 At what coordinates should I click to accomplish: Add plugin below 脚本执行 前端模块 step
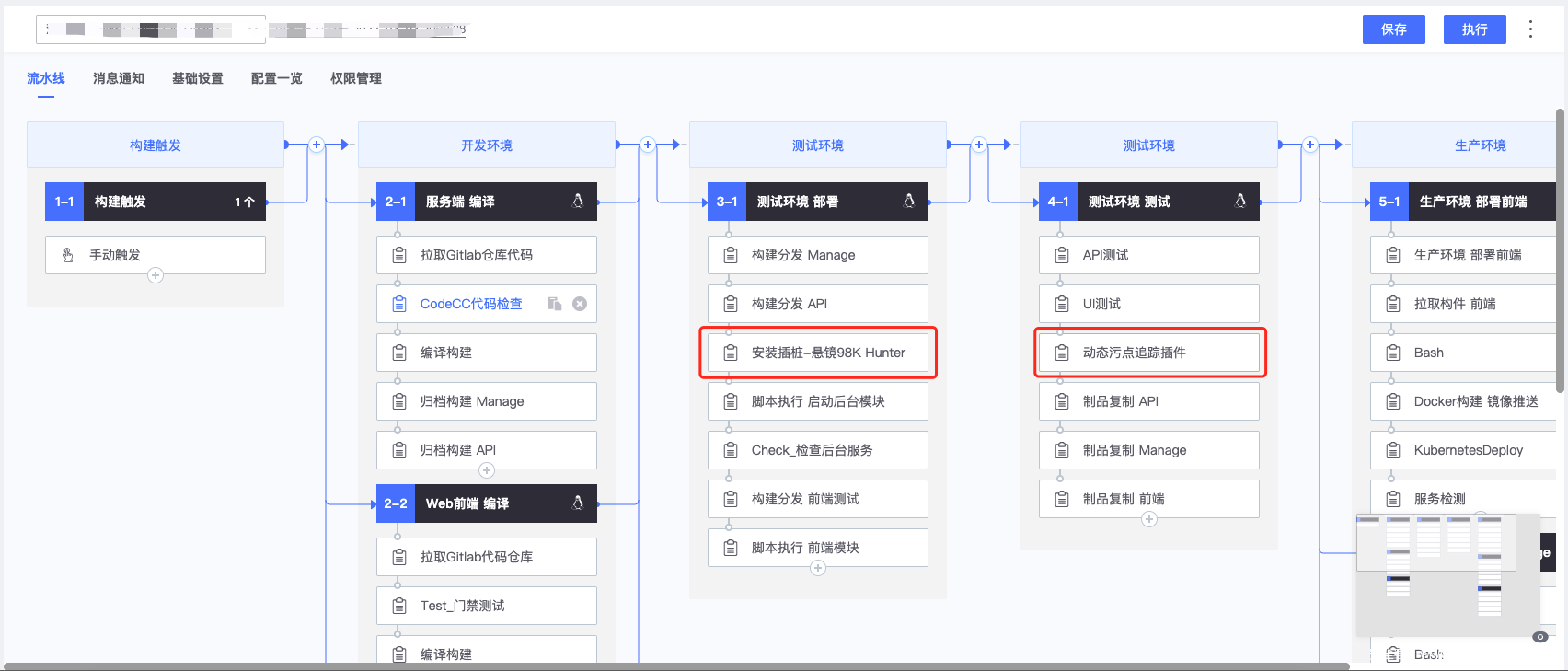(x=818, y=568)
